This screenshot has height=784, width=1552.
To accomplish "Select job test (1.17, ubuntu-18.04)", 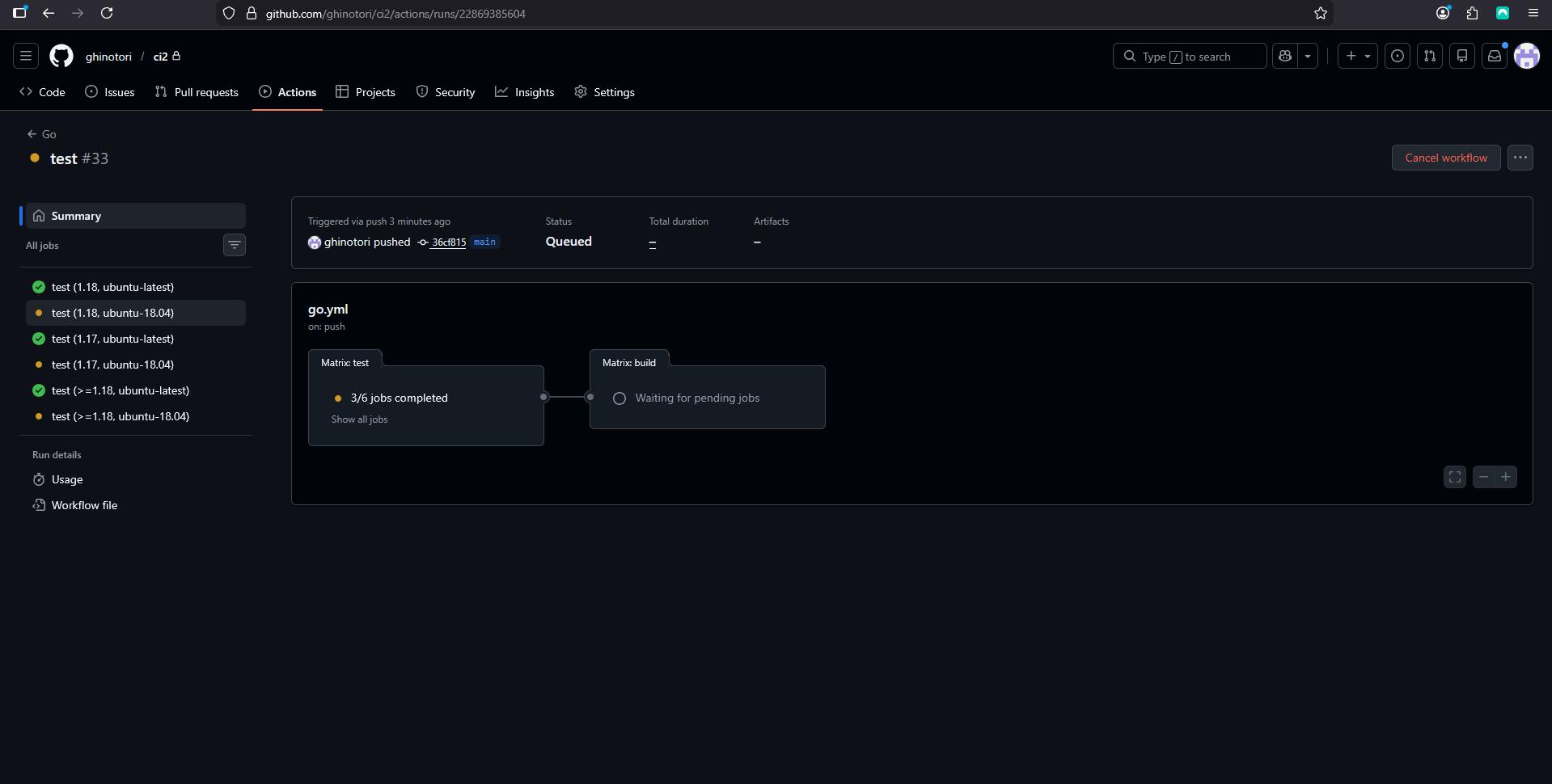I will coord(112,365).
